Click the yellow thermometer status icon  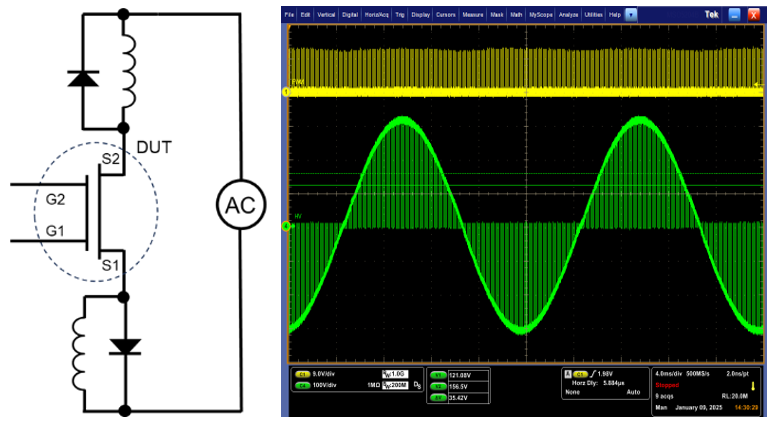[x=753, y=386]
